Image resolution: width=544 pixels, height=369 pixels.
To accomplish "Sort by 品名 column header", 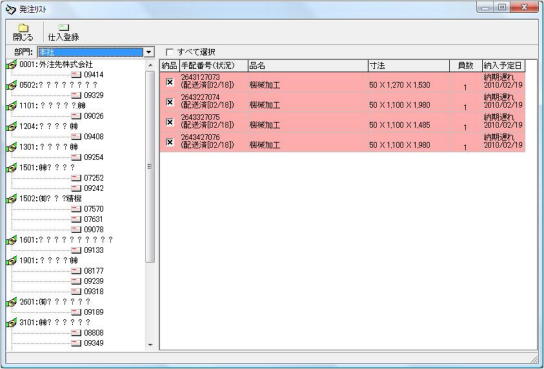I will click(x=308, y=66).
